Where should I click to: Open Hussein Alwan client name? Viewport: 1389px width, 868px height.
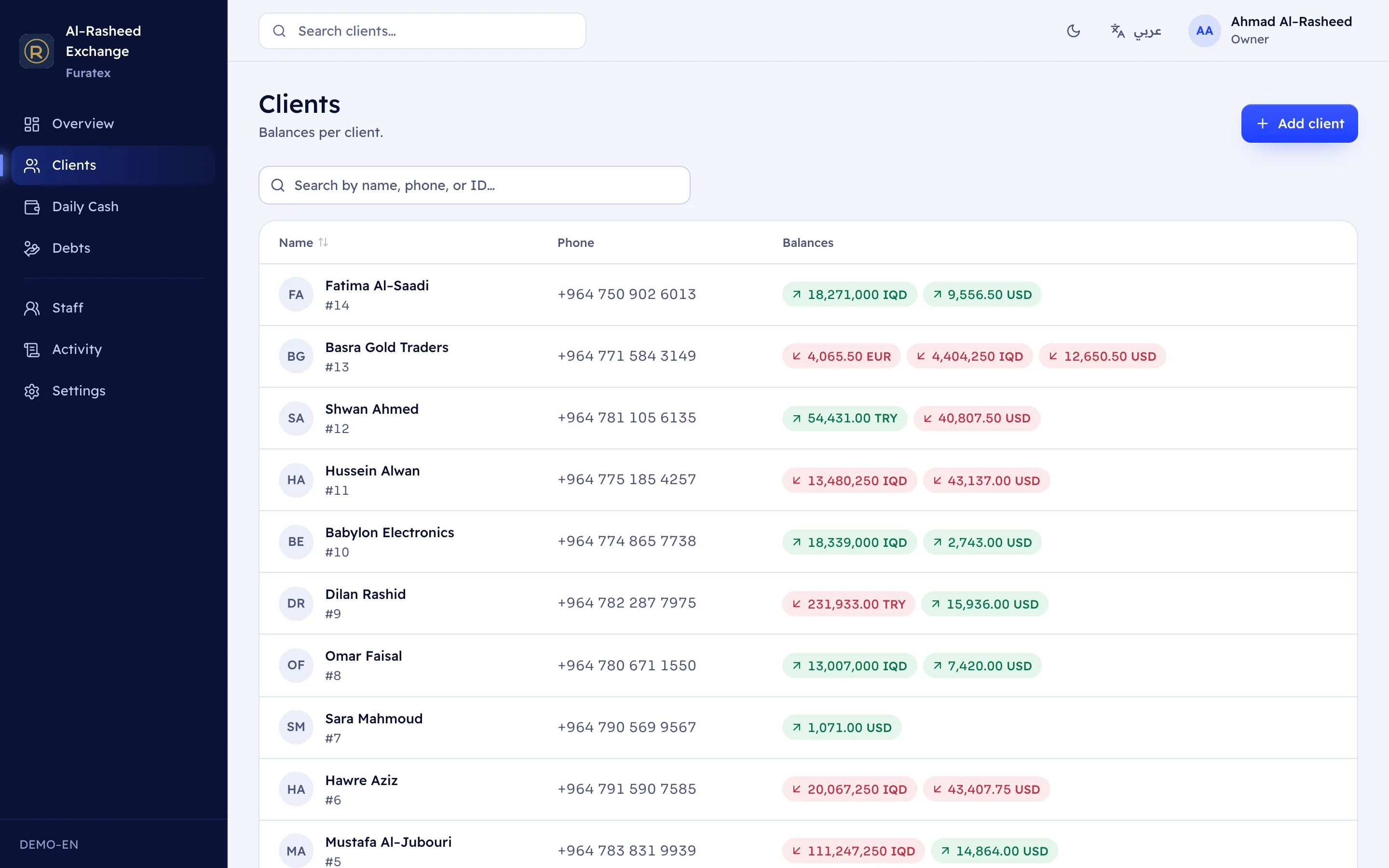click(x=372, y=471)
